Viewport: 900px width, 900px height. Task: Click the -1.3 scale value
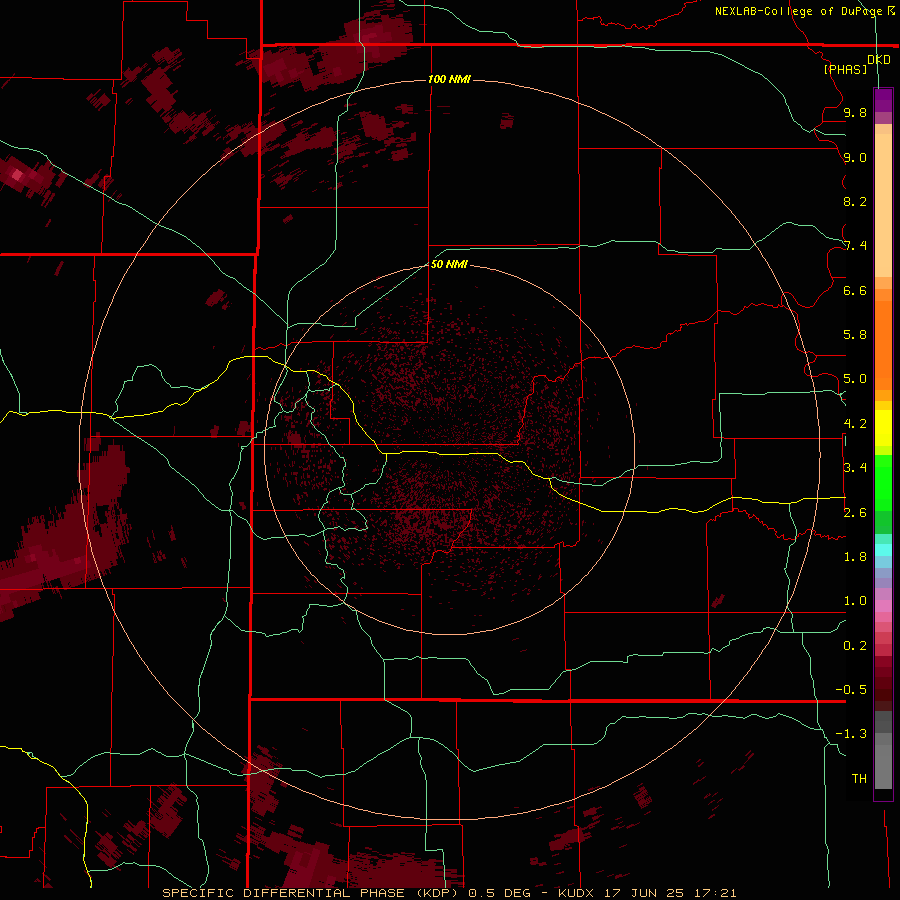(x=851, y=734)
